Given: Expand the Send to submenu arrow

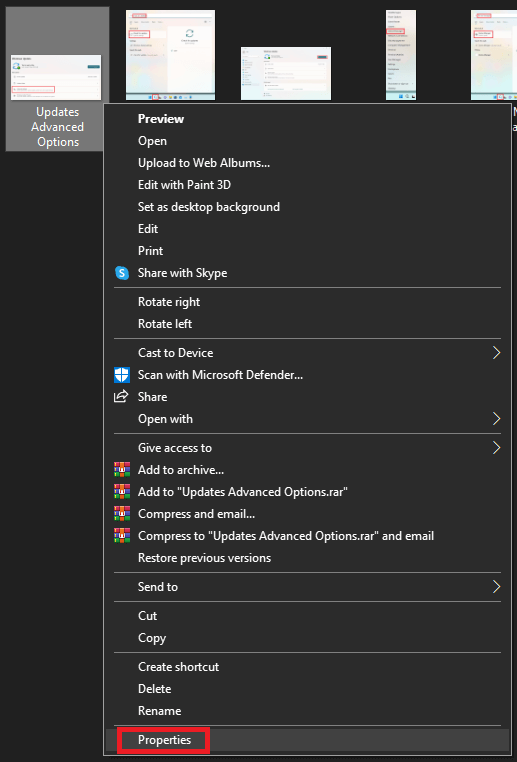Looking at the screenshot, I should point(496,587).
